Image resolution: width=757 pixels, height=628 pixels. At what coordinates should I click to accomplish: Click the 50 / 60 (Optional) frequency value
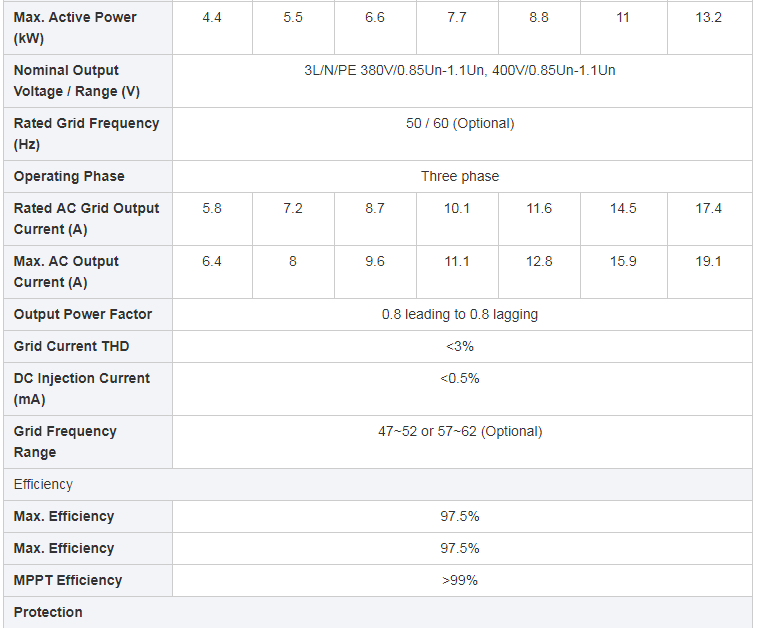tap(460, 124)
